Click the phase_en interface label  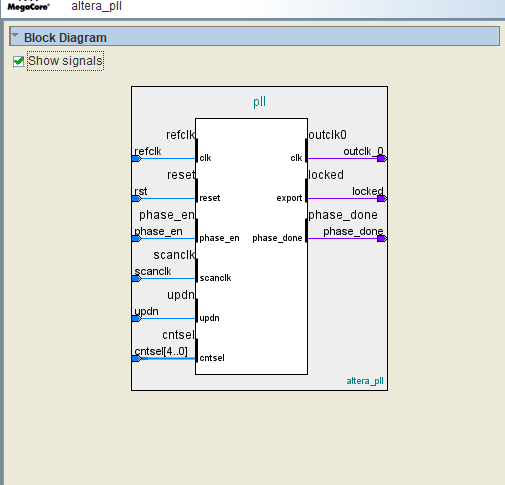point(167,215)
